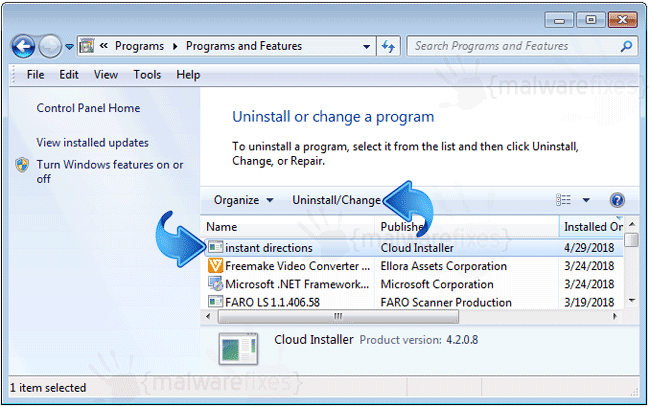
Task: Select the instant directions program row
Action: pyautogui.click(x=413, y=248)
